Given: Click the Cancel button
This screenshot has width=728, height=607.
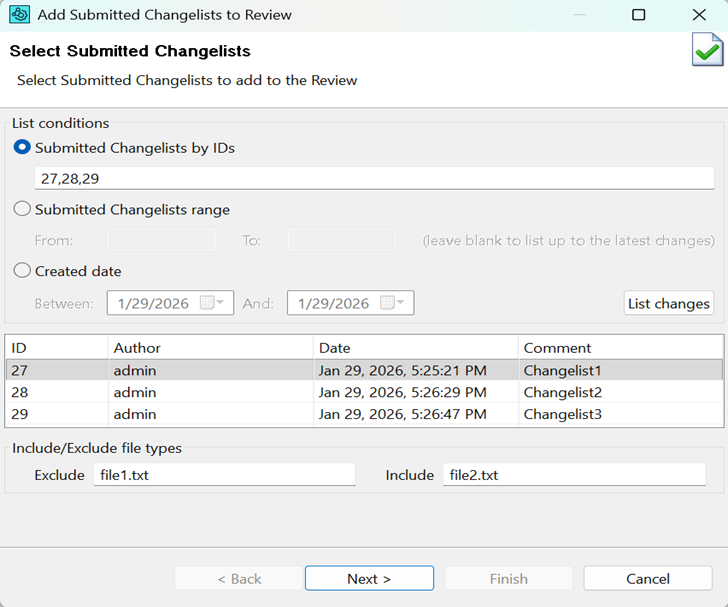Looking at the screenshot, I should [648, 578].
